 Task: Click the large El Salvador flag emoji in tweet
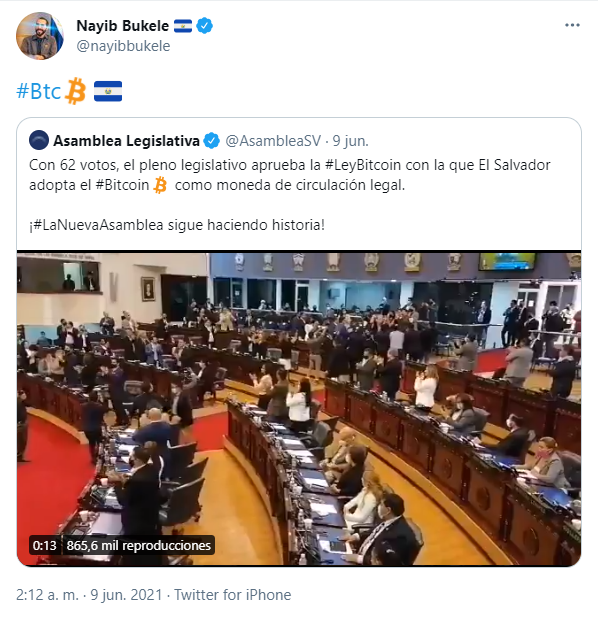pos(108,91)
